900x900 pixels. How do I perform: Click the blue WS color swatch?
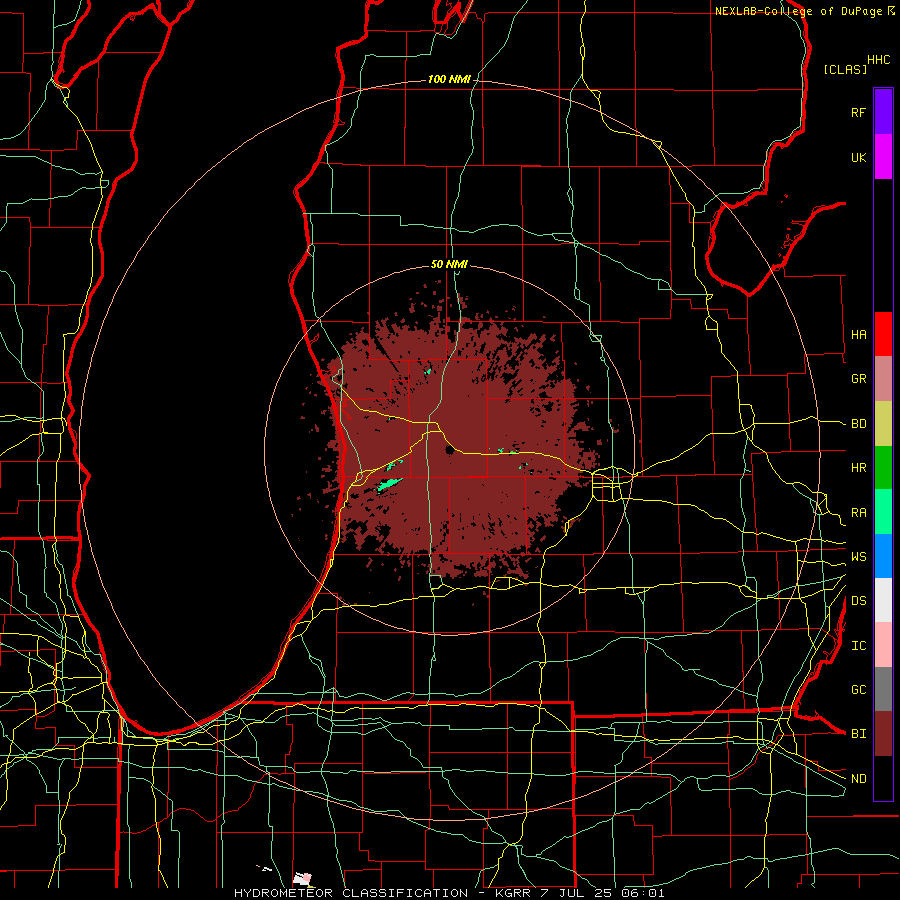(883, 556)
